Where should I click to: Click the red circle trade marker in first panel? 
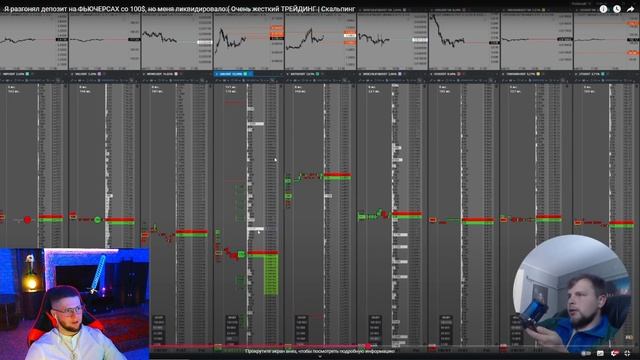27,220
